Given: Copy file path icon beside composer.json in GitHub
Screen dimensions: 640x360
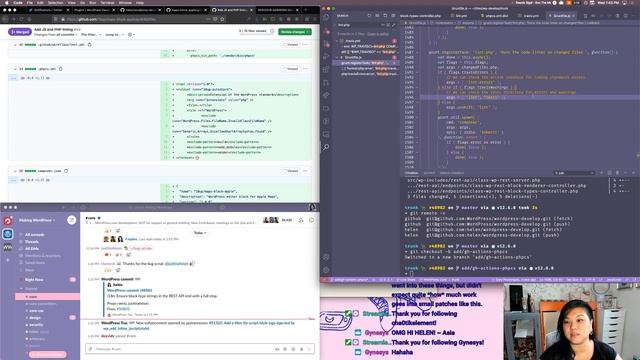Looking at the screenshot, I should [66, 171].
